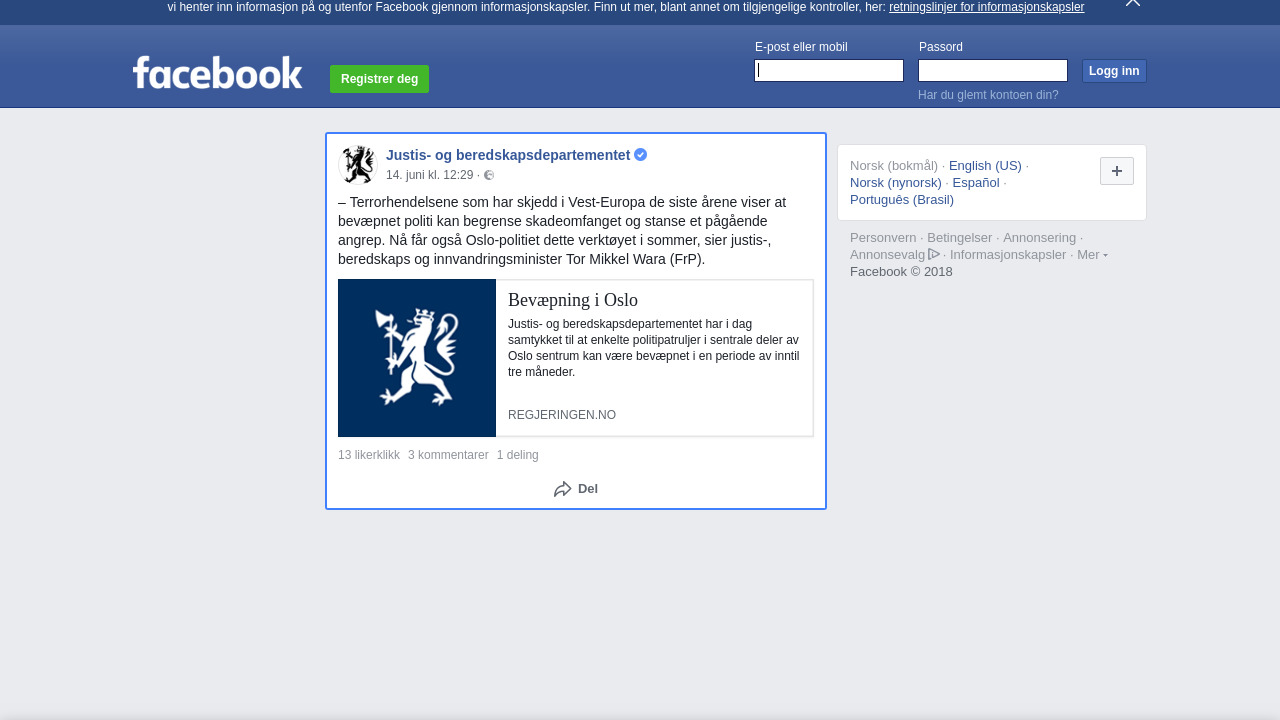Click the share arrow icon

[563, 489]
